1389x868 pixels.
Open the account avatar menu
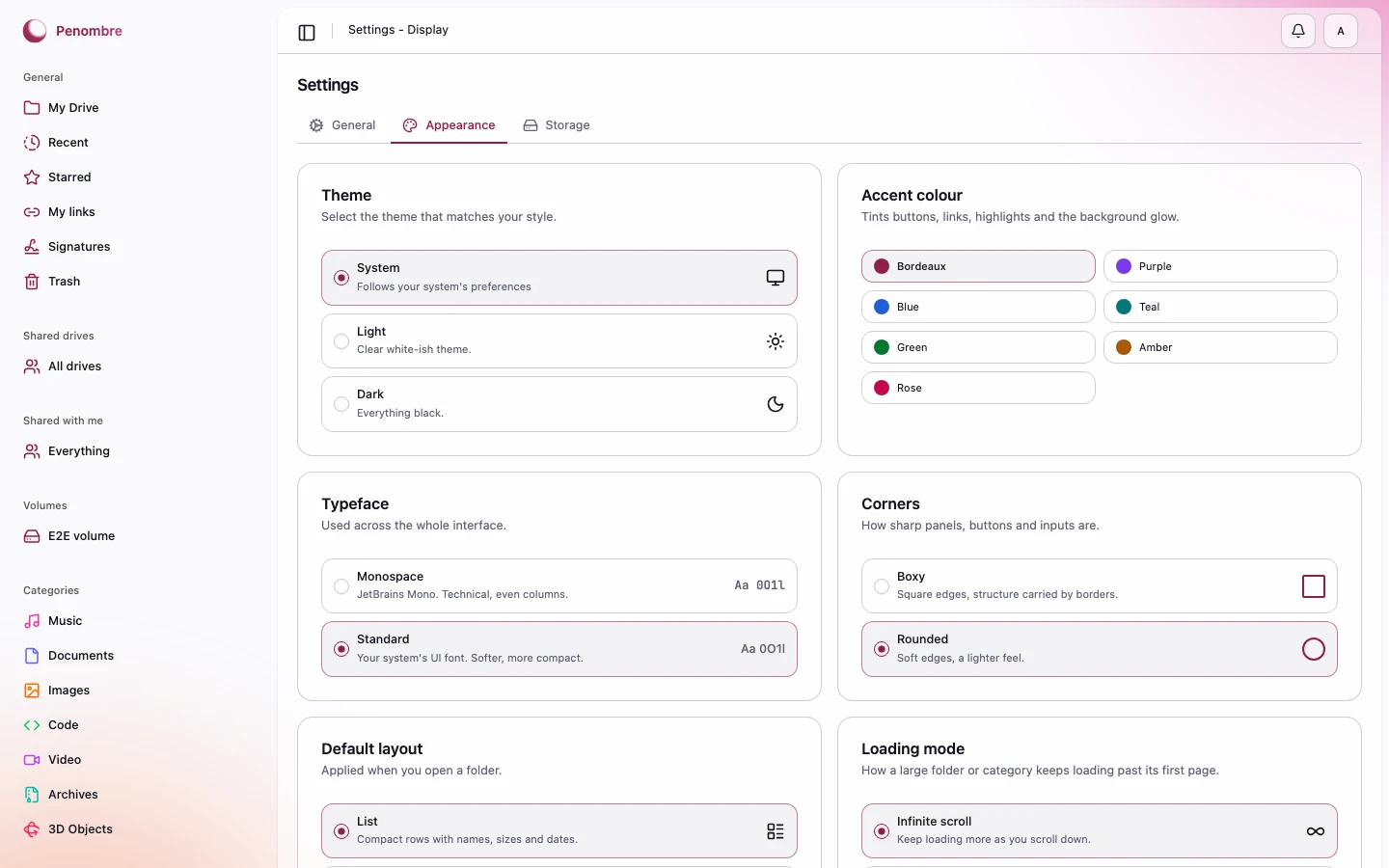1341,31
